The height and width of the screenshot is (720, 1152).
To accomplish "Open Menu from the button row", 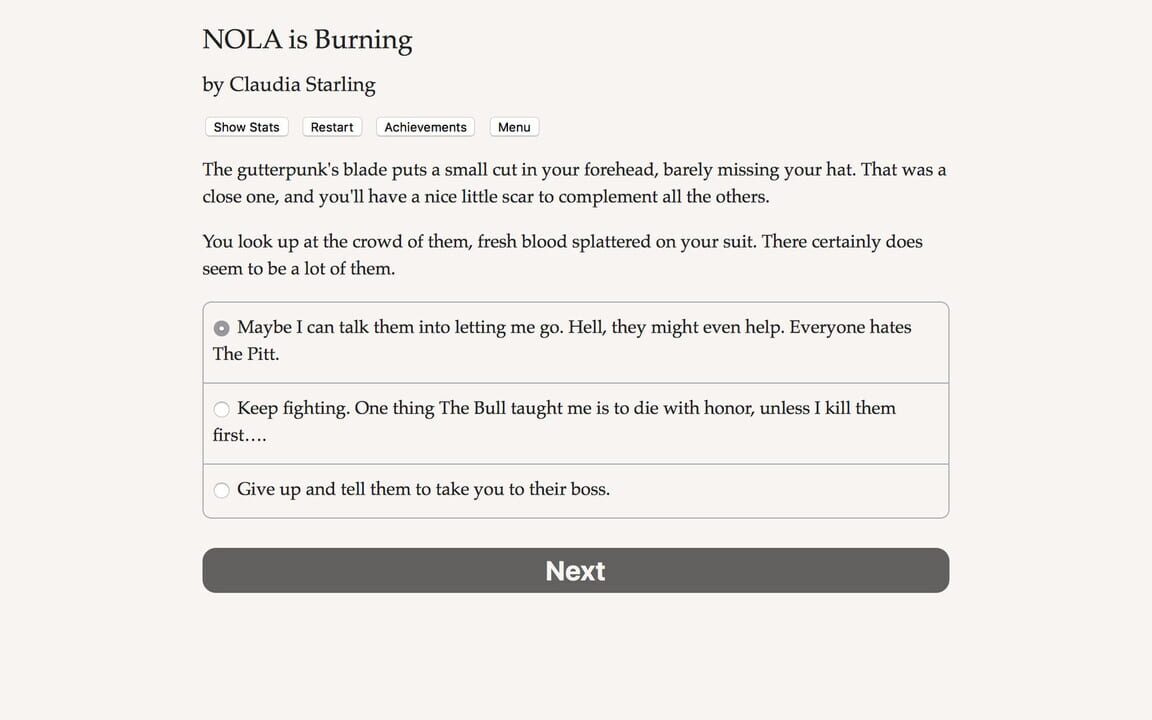I will pyautogui.click(x=513, y=127).
